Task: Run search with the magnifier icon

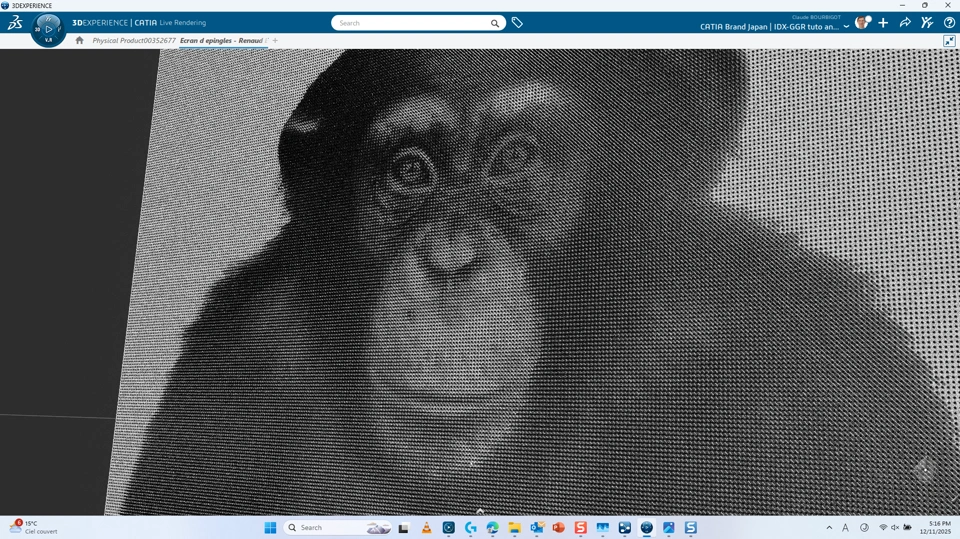Action: click(x=495, y=23)
